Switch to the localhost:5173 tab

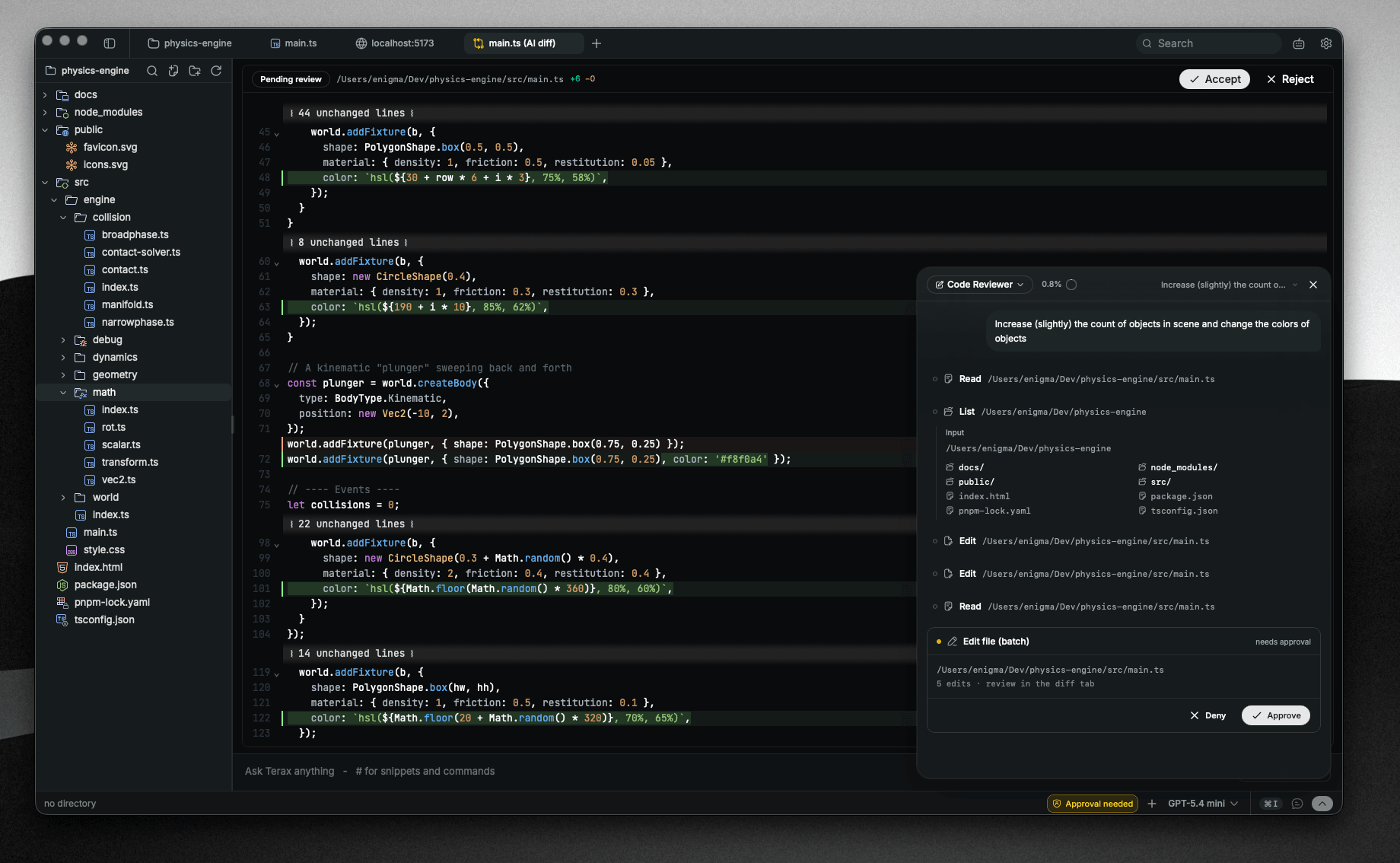395,43
